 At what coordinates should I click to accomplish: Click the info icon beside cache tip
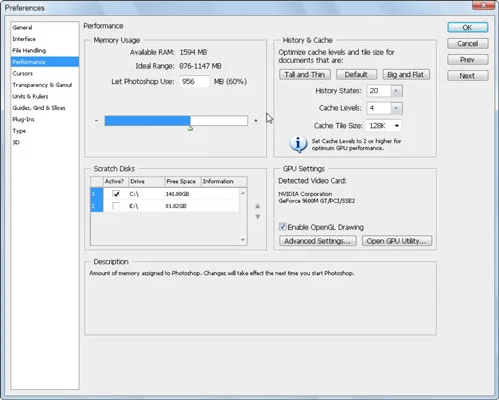[298, 144]
